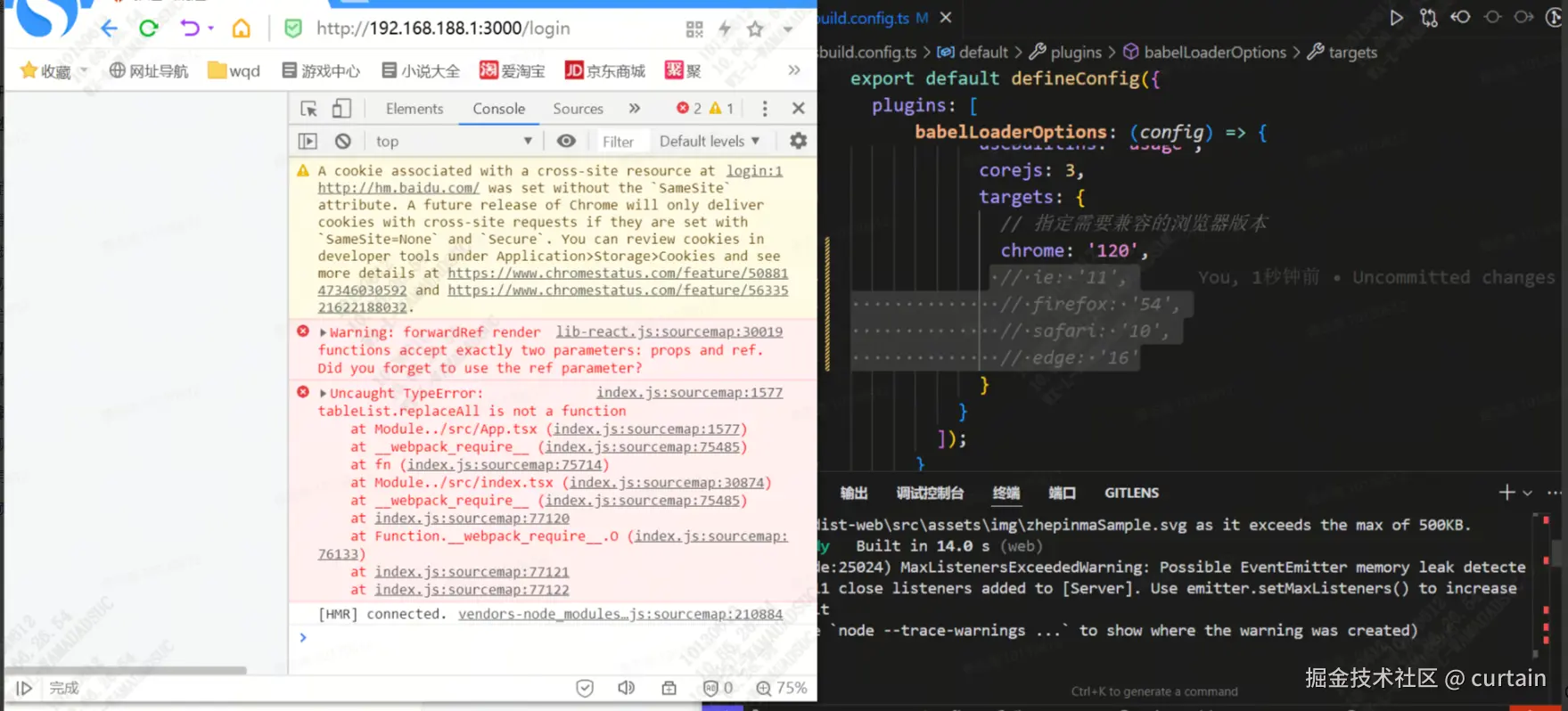Viewport: 1568px width, 711px height.
Task: Open the QR code grid icon in address bar
Action: click(694, 29)
